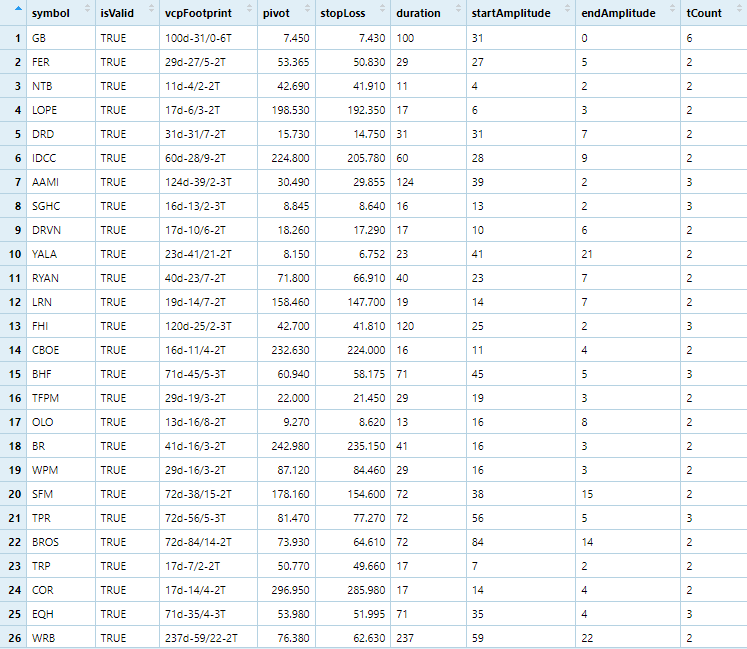Select the GB symbol cell
The width and height of the screenshot is (747, 649).
pos(61,38)
